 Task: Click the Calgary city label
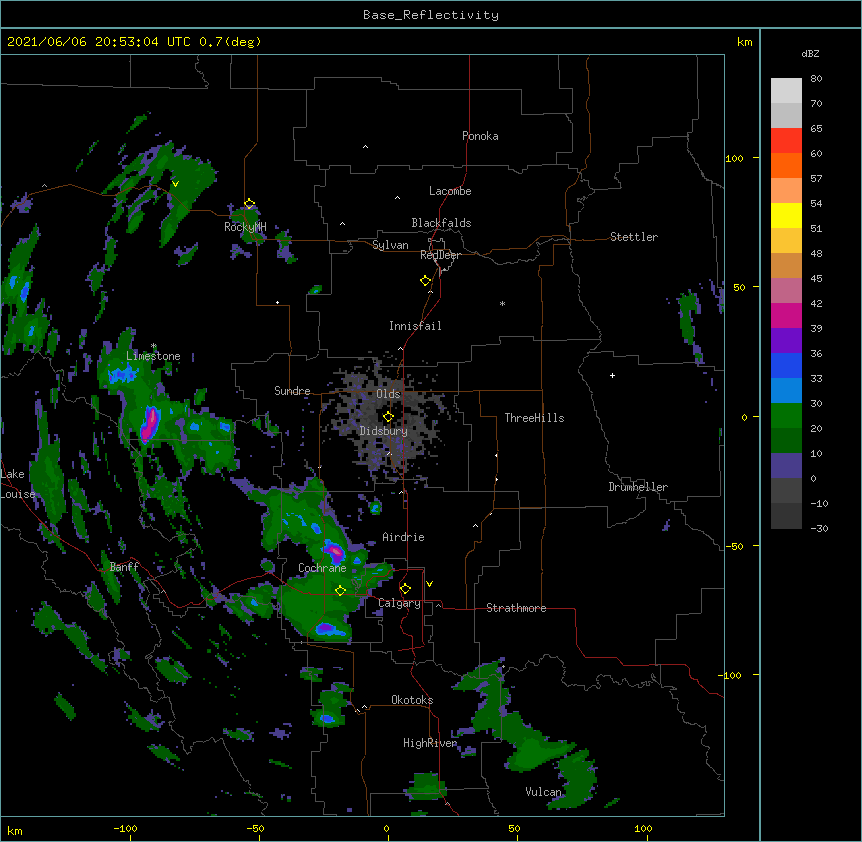399,603
